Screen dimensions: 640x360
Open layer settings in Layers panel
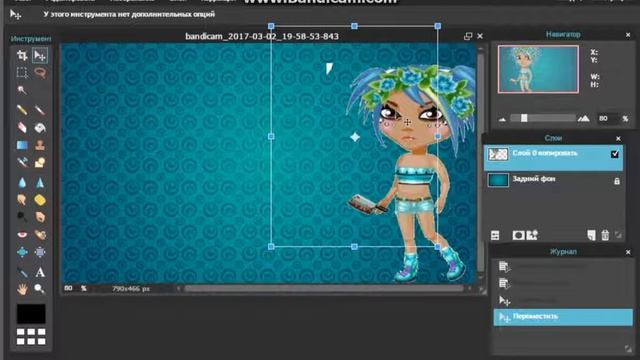pos(495,235)
